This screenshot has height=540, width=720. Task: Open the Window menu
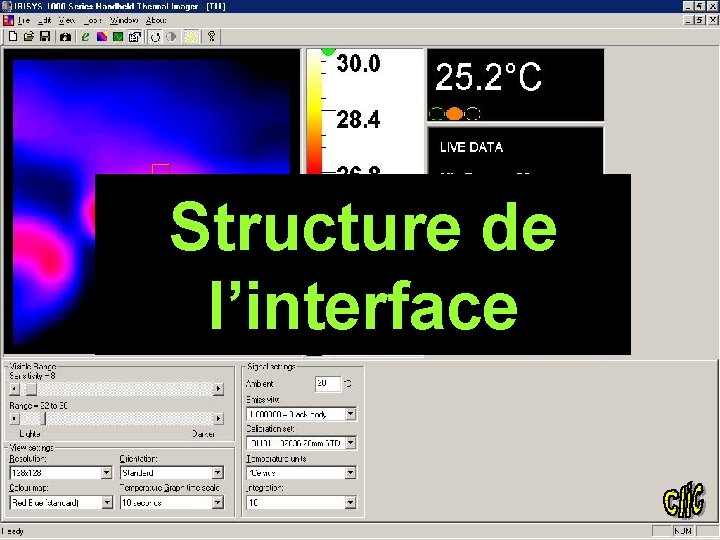pyautogui.click(x=124, y=20)
